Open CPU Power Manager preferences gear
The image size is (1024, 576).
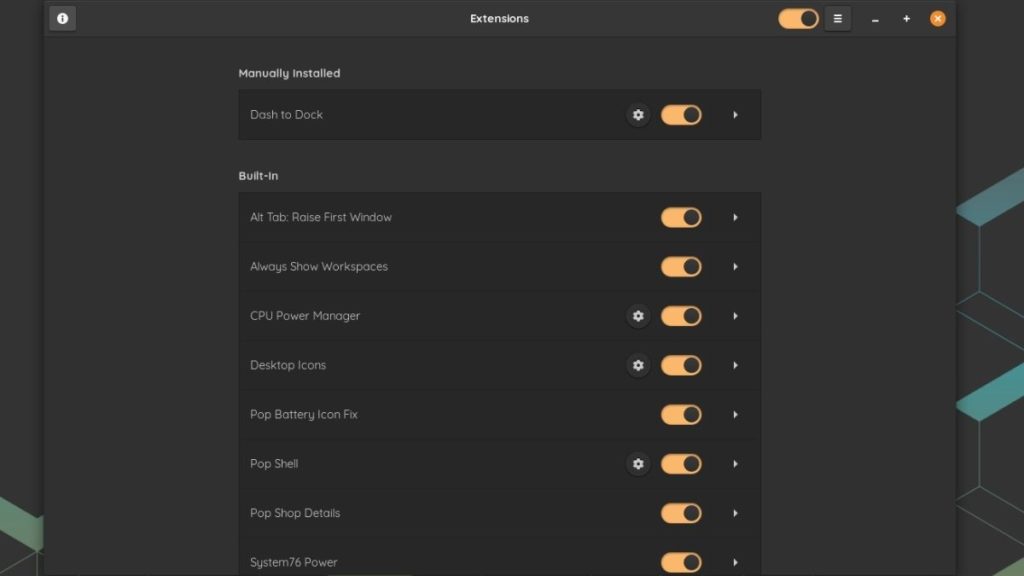coord(638,315)
